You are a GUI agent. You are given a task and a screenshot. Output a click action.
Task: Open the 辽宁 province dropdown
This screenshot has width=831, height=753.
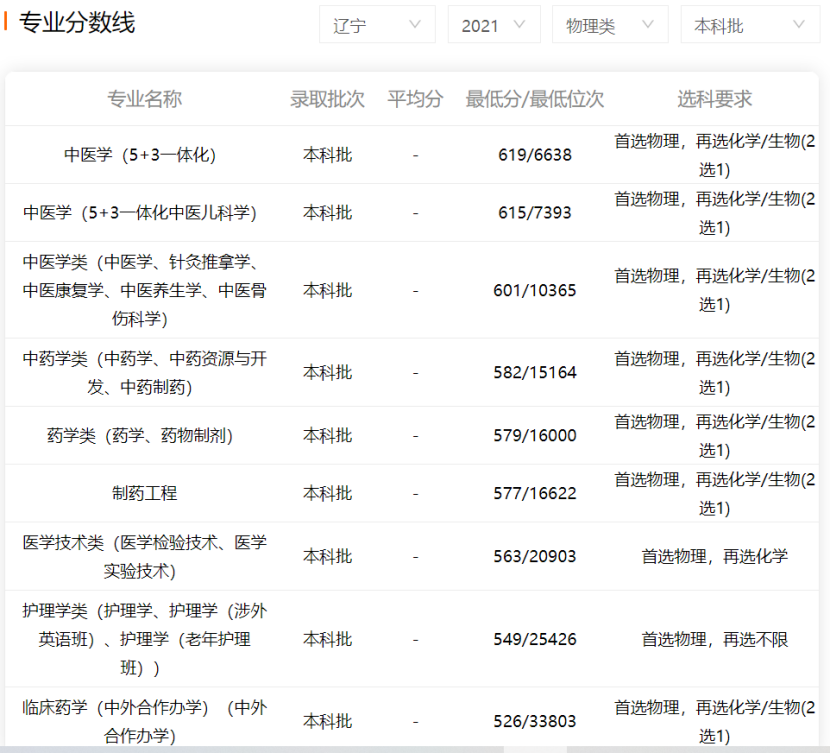tap(377, 24)
